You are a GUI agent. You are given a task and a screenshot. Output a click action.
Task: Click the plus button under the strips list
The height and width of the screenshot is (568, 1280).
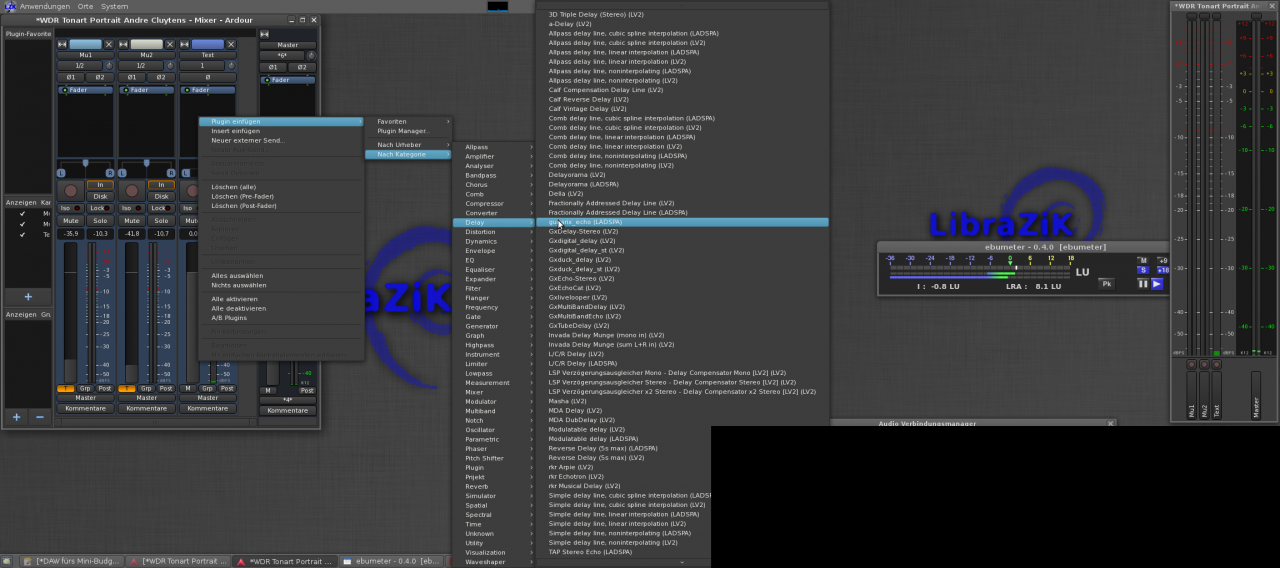point(28,297)
